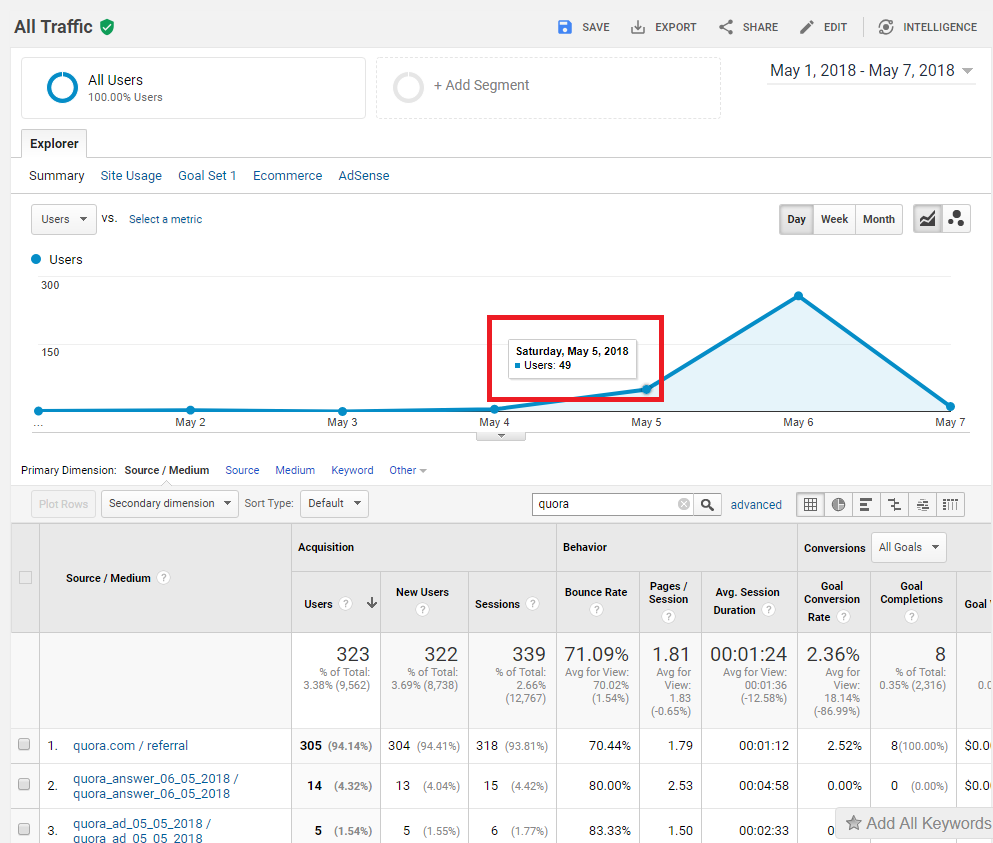Open the Explorer tab
The image size is (993, 843).
tap(54, 144)
